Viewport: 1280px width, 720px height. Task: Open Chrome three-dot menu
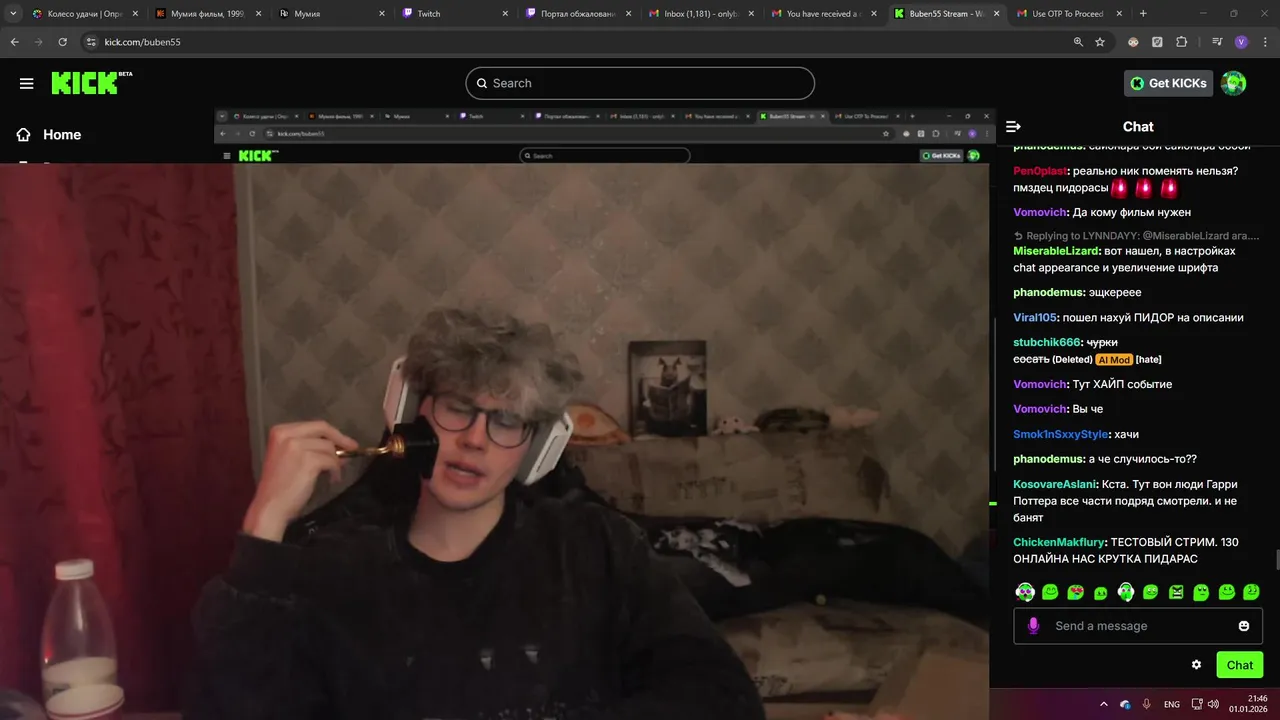(1265, 42)
